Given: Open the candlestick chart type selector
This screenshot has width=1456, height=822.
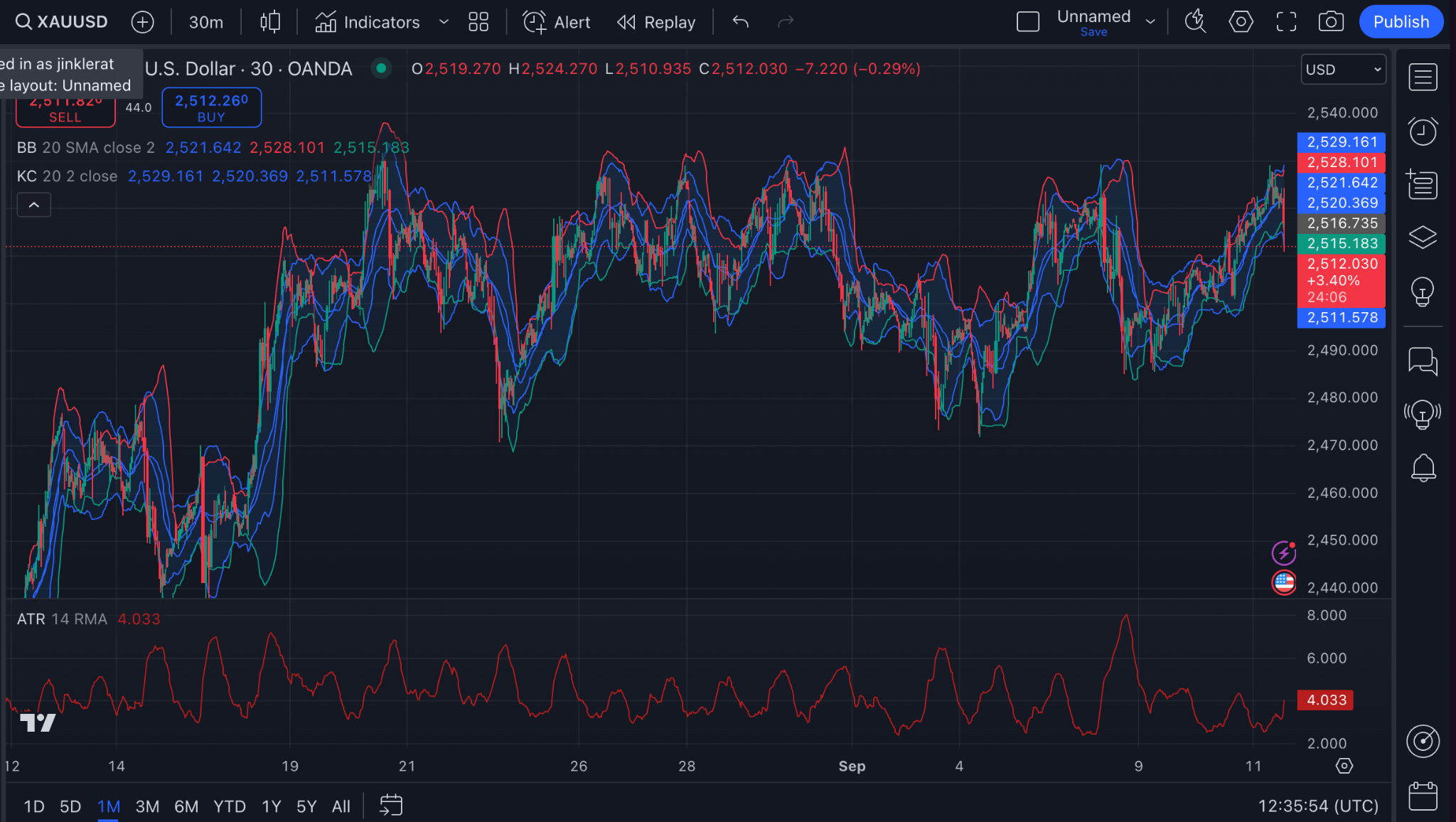Looking at the screenshot, I should [270, 22].
